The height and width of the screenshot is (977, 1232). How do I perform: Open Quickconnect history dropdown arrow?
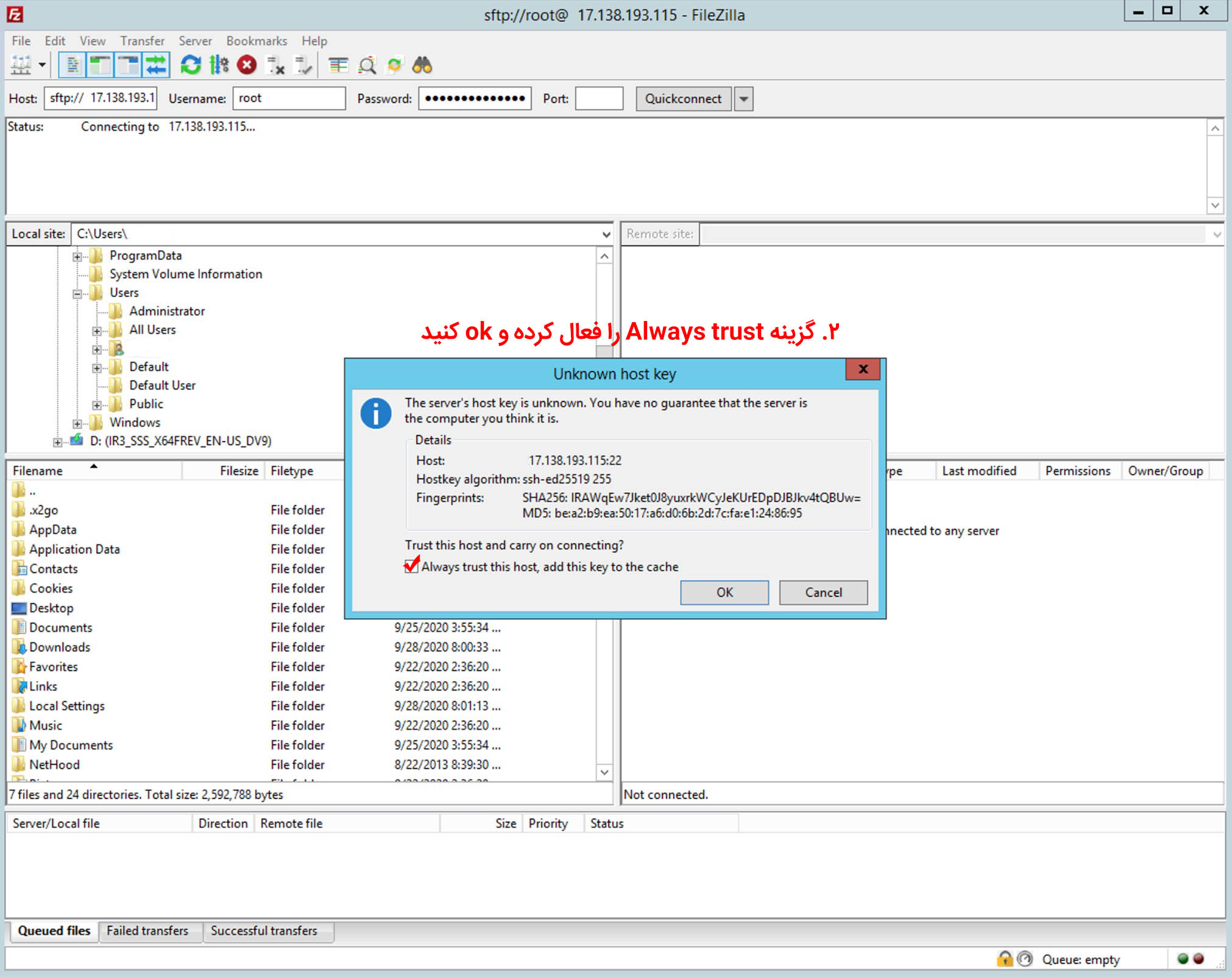pos(743,99)
